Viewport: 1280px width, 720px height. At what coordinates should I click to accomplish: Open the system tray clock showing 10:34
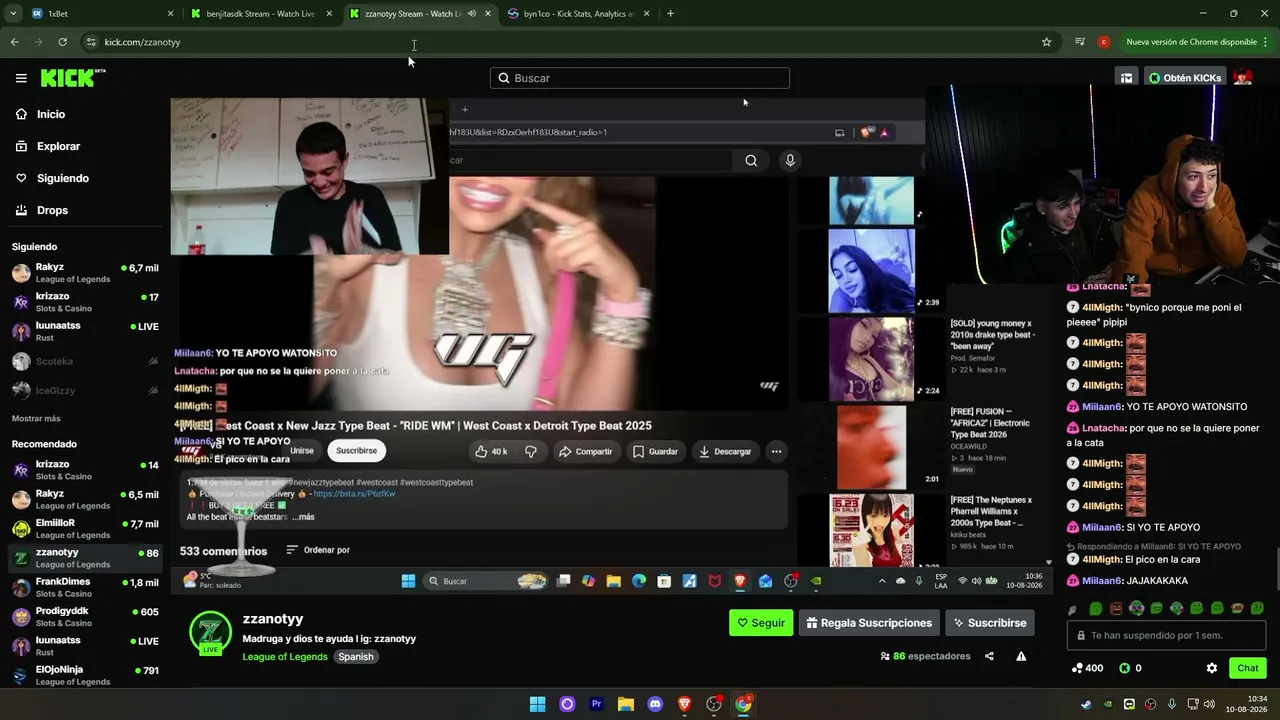[x=1248, y=704]
